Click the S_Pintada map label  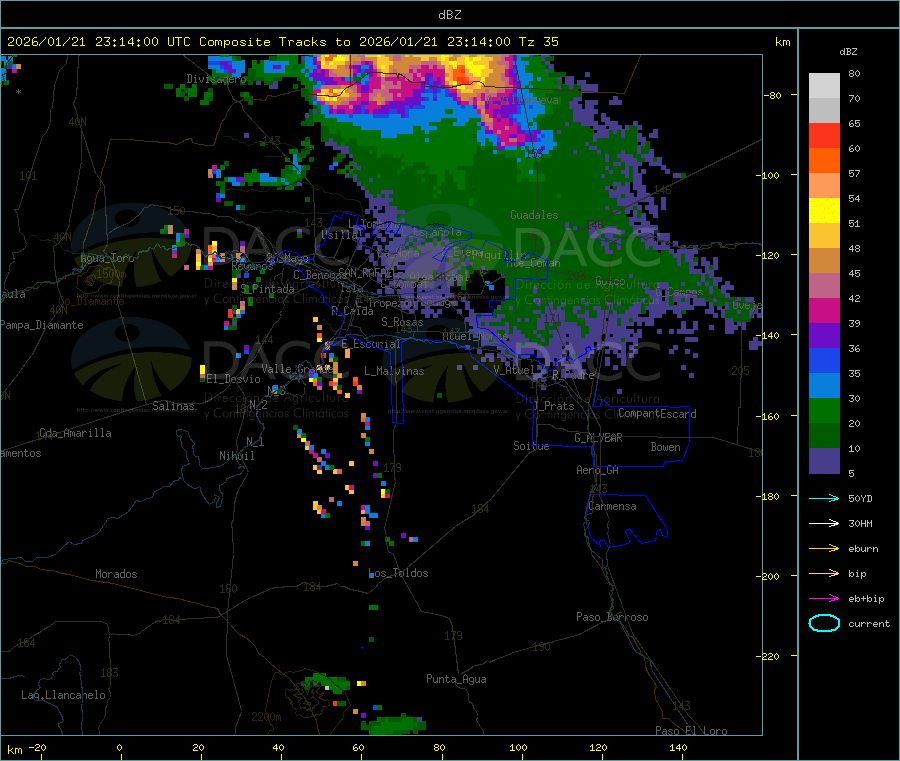[x=267, y=289]
